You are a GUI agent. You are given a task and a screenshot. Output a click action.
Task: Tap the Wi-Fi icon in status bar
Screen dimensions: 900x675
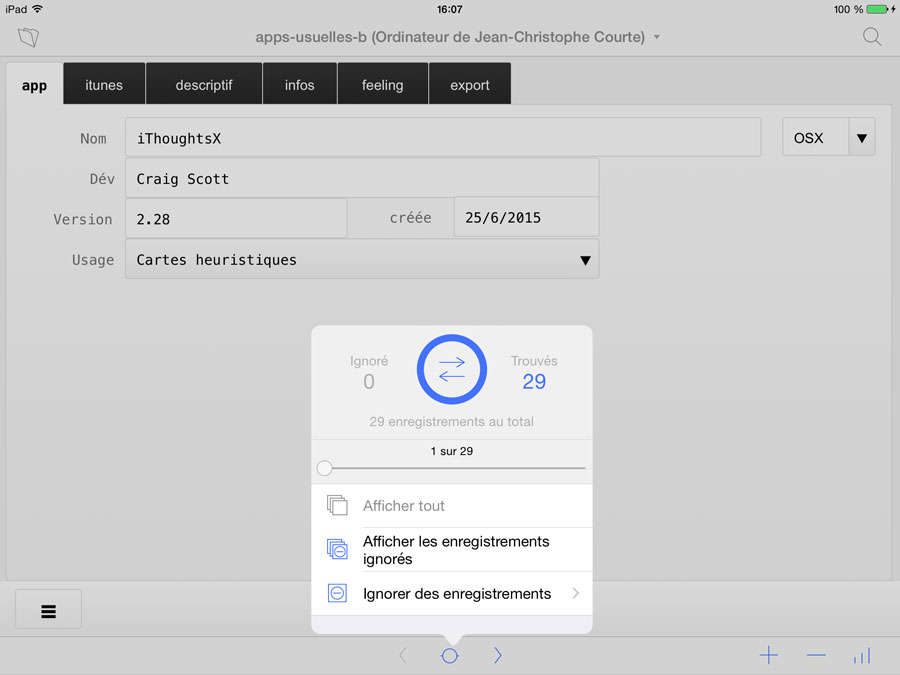coord(37,9)
